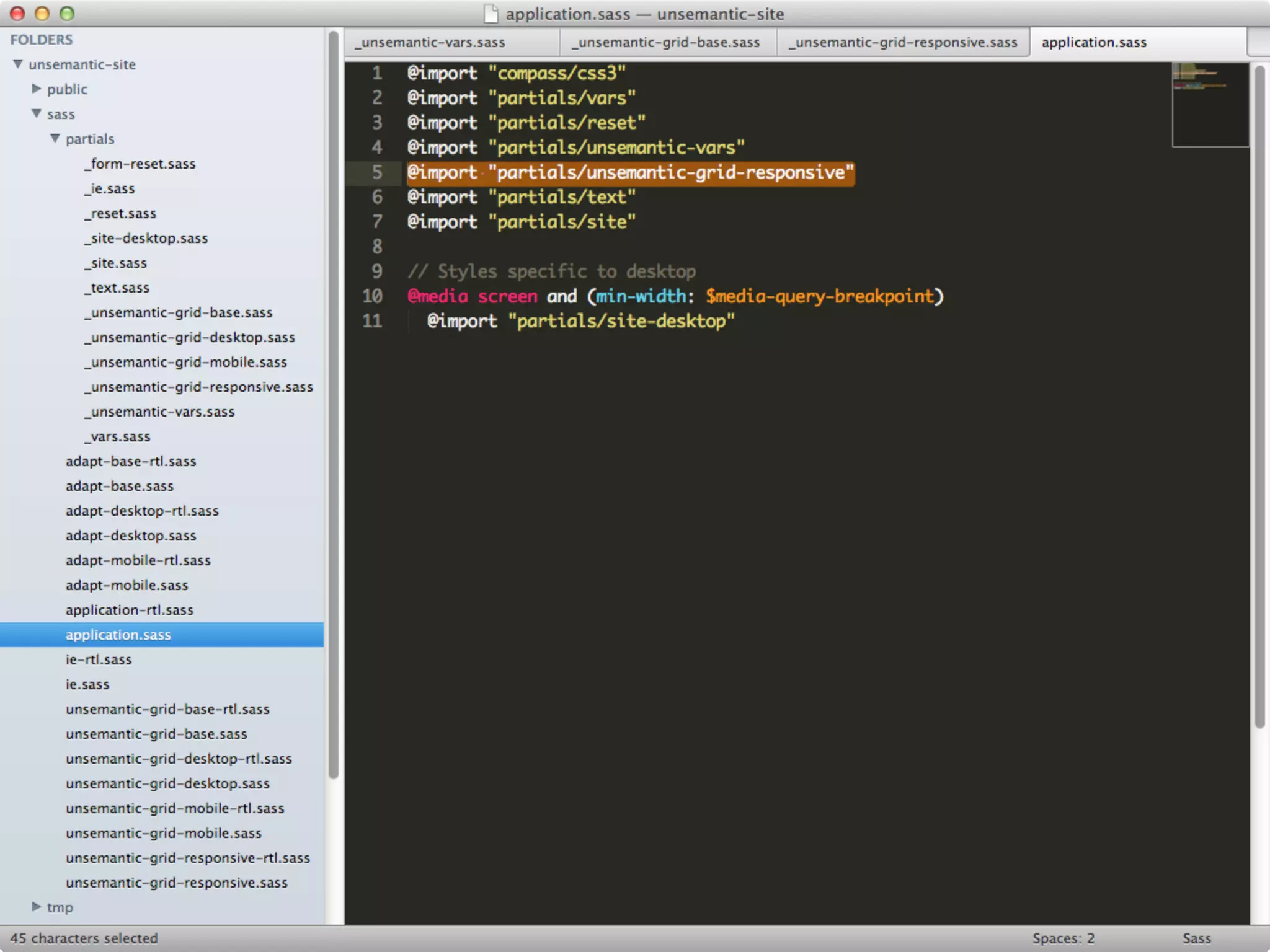Viewport: 1270px width, 952px height.
Task: Open the Sass syntax selector
Action: coord(1196,938)
